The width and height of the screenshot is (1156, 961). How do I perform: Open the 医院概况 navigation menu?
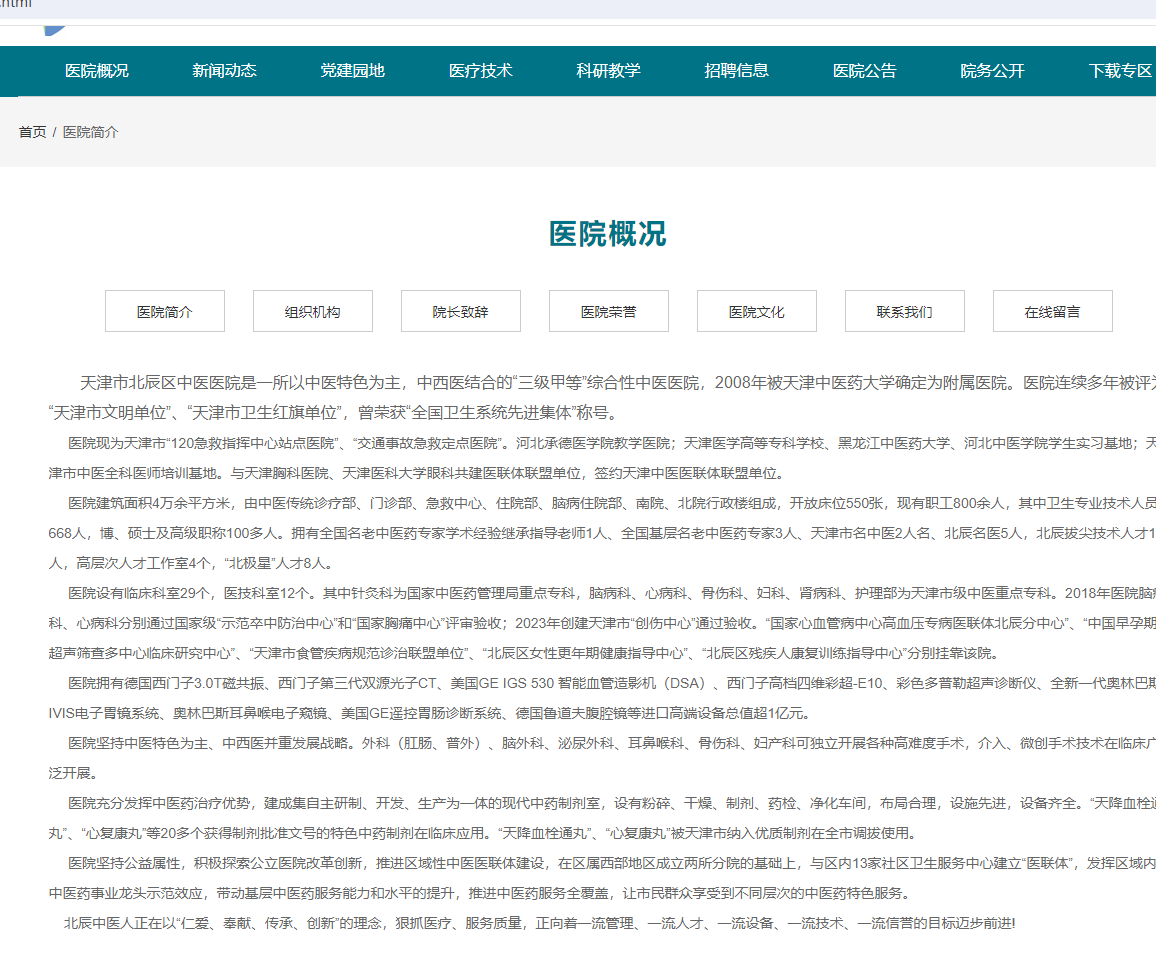(x=97, y=71)
